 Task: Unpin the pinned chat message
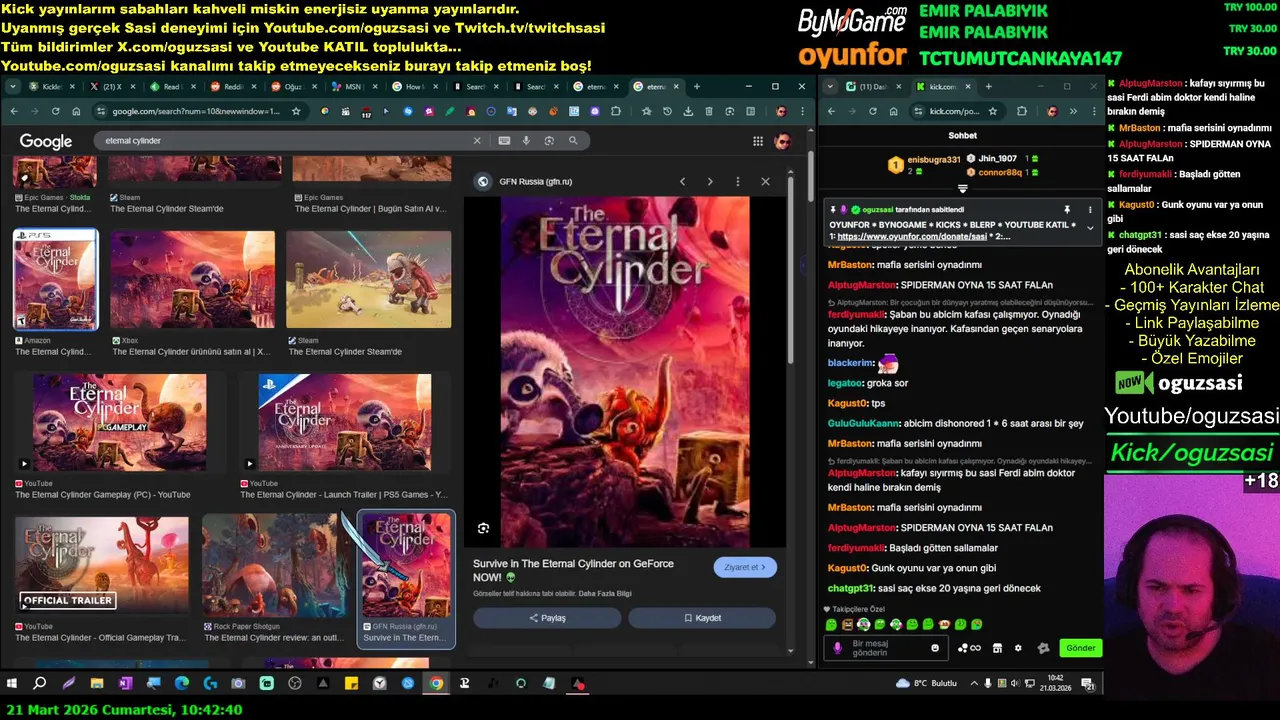click(x=1067, y=210)
